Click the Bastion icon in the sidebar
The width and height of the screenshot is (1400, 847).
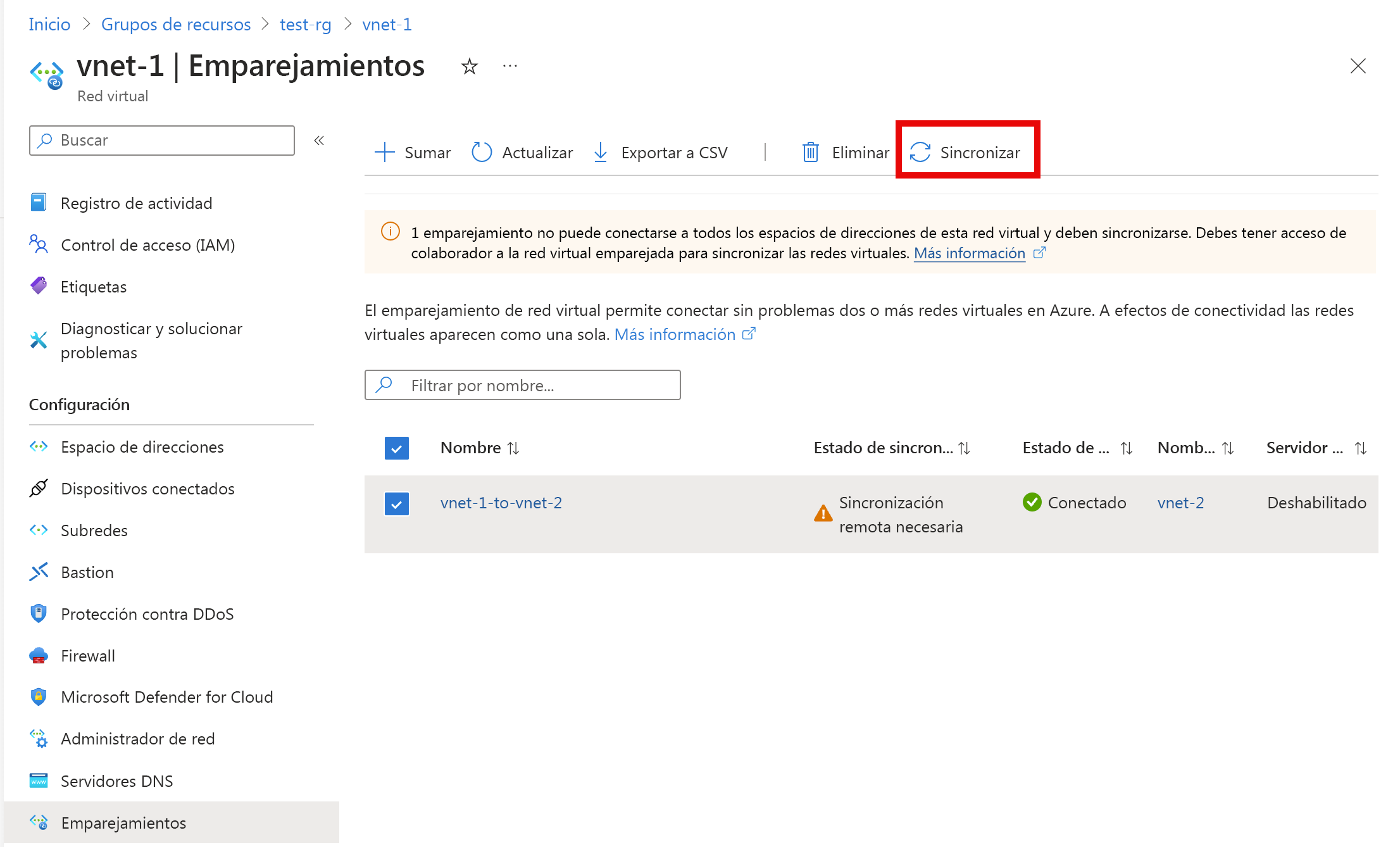pyautogui.click(x=39, y=572)
